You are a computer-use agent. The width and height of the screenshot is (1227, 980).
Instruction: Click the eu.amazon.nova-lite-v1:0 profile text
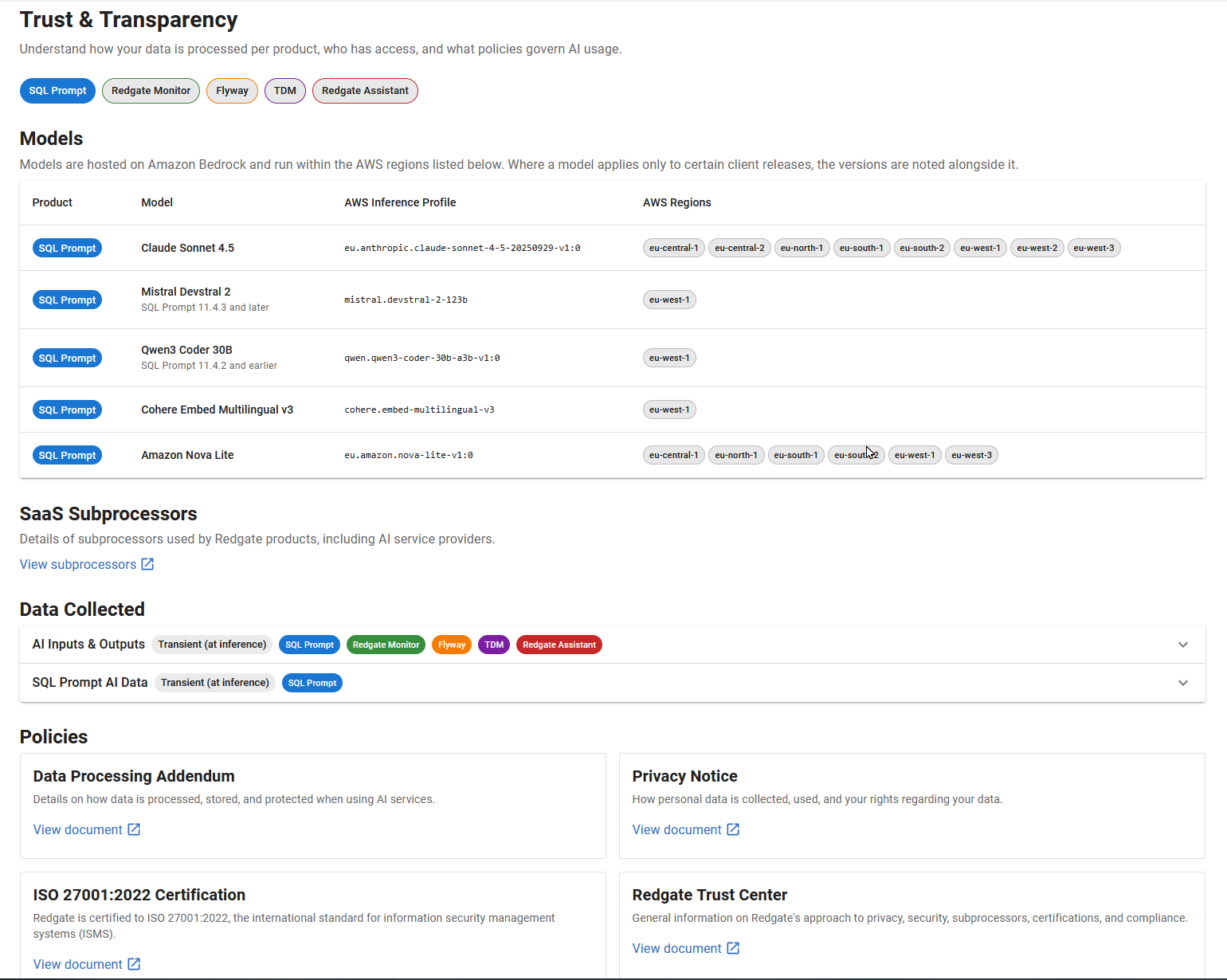coord(409,455)
